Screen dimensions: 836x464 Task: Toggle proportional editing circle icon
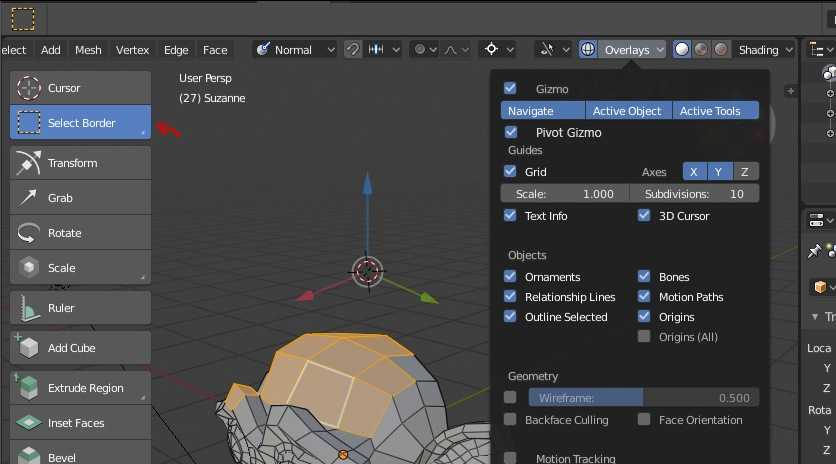pos(420,50)
